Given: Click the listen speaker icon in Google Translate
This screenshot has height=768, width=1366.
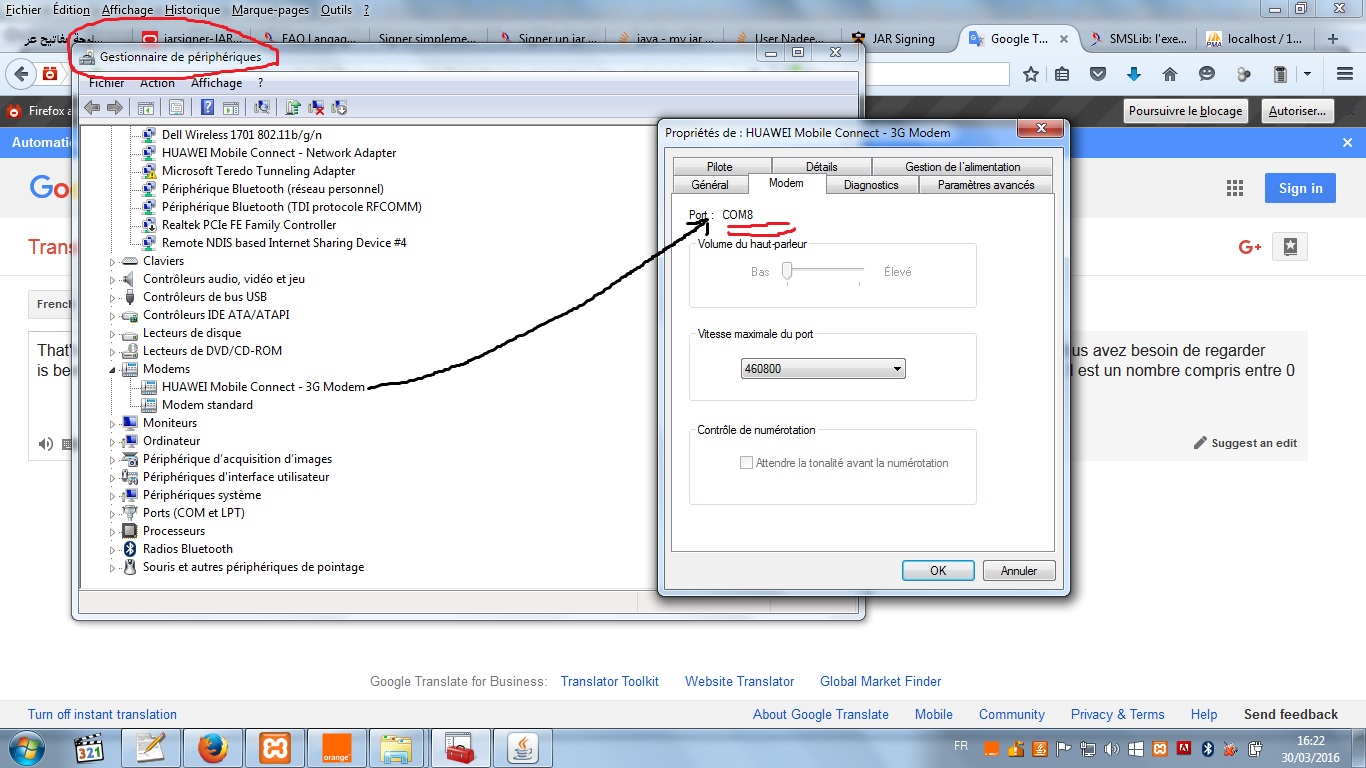Looking at the screenshot, I should pos(46,444).
